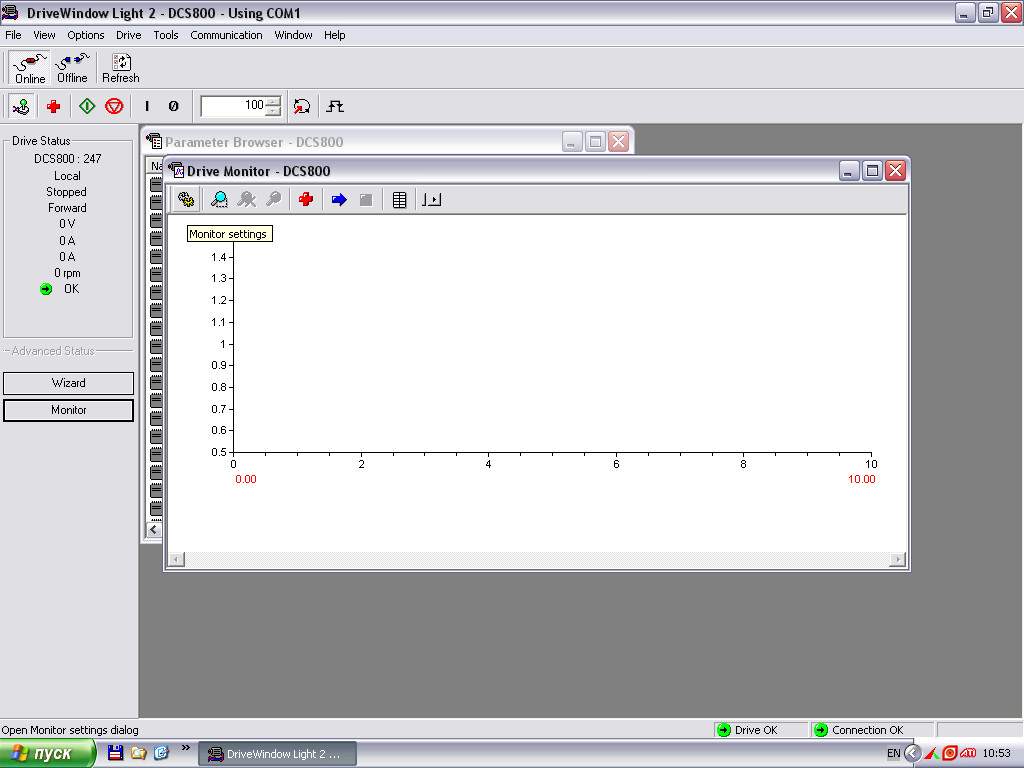Click Parameter Browser left scroll arrow
Image resolution: width=1024 pixels, height=768 pixels.
153,530
